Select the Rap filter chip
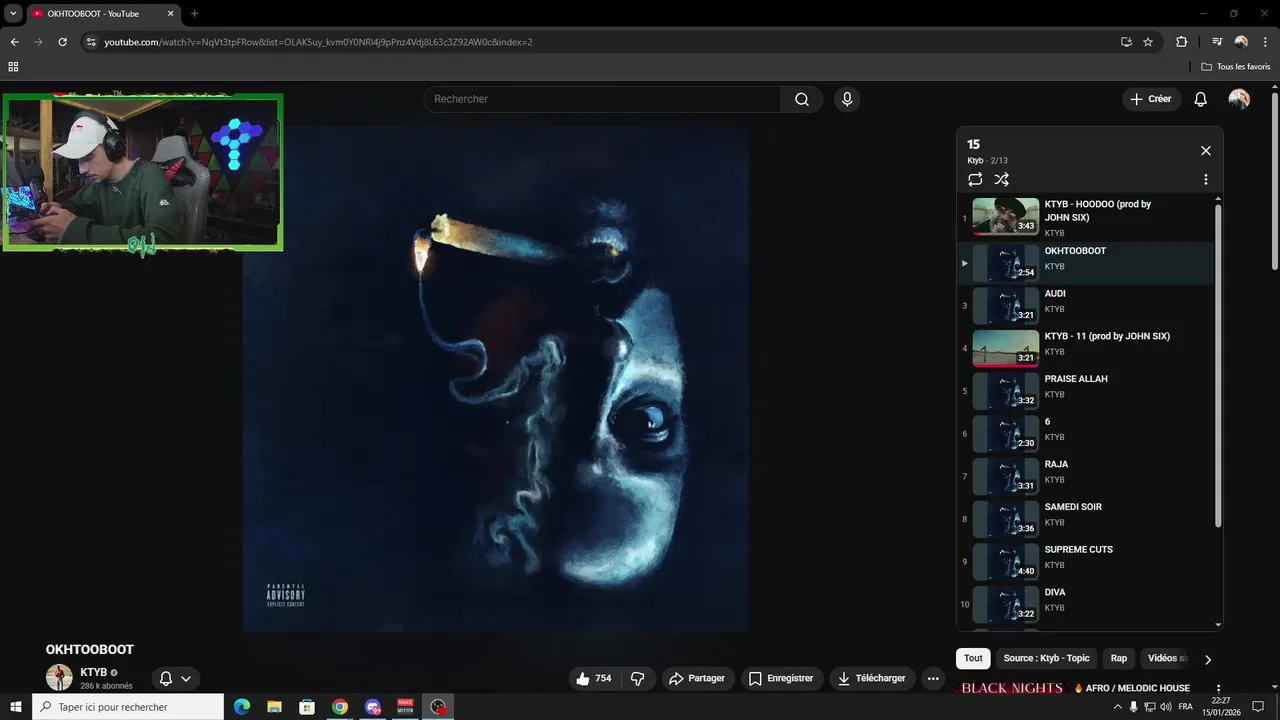 point(1119,658)
